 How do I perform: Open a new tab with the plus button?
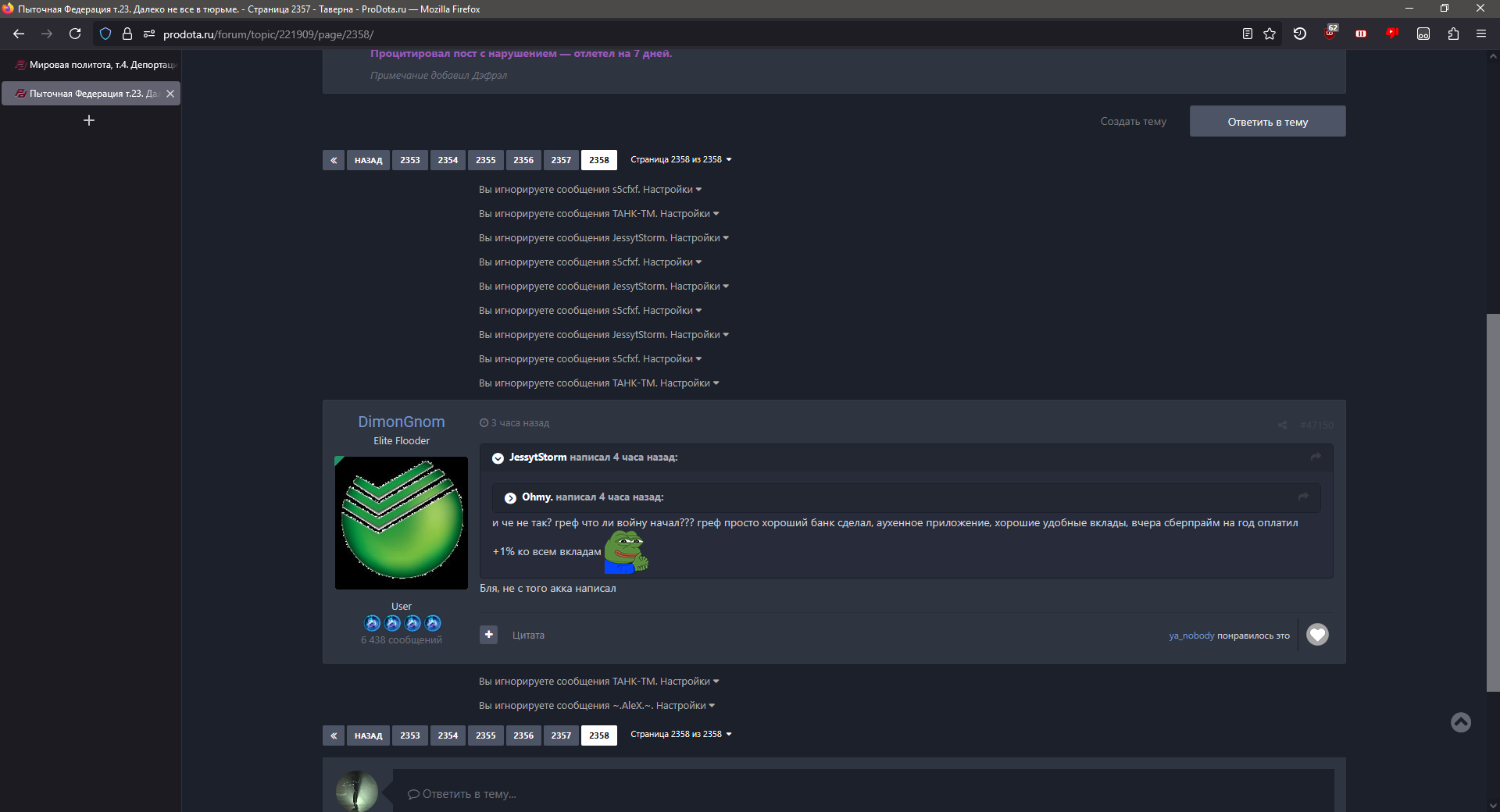pos(89,120)
